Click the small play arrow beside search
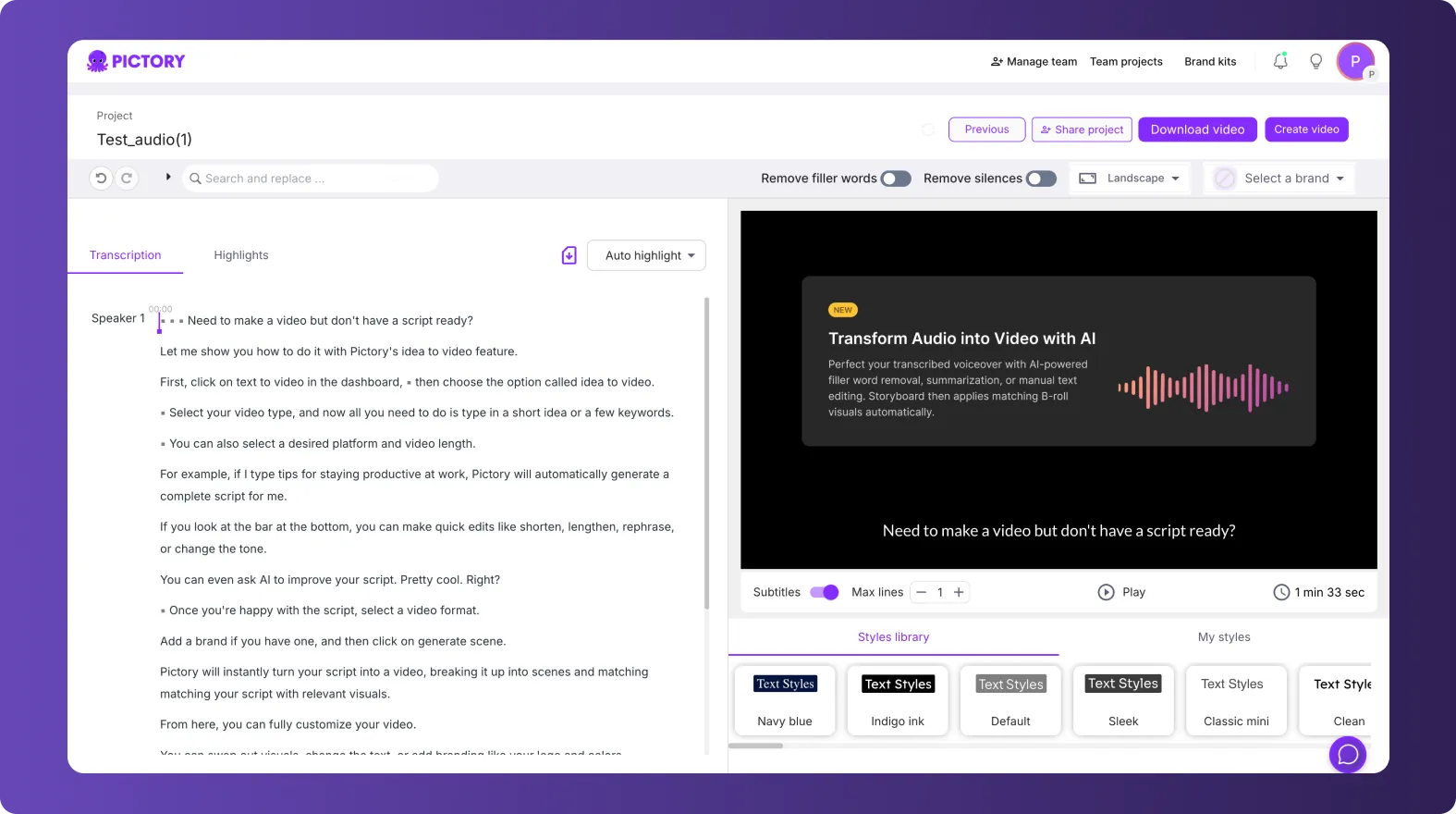This screenshot has width=1456, height=814. point(168,177)
